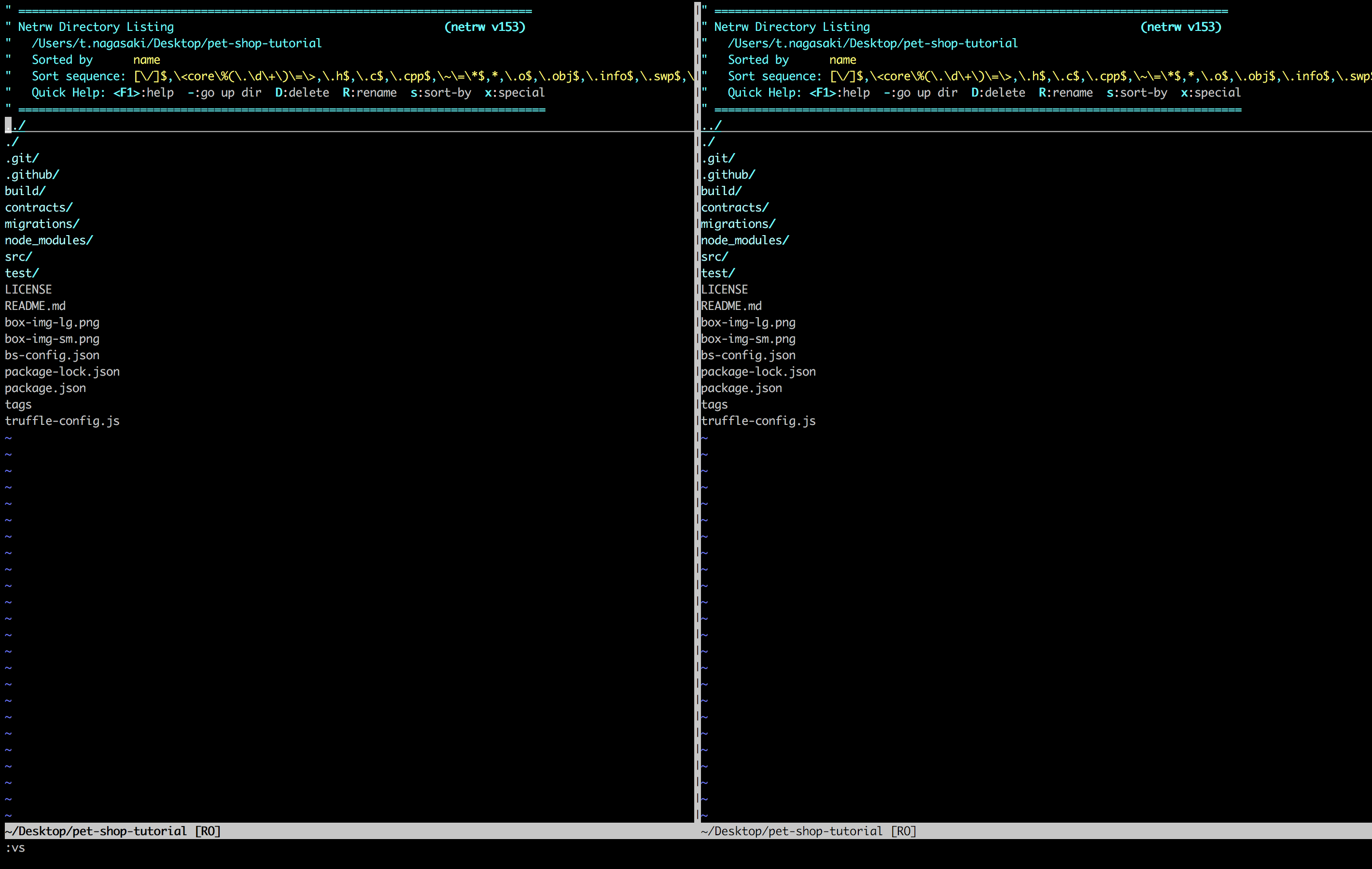This screenshot has height=869, width=1372.
Task: Open node_modules/ folder in right pane
Action: [745, 240]
